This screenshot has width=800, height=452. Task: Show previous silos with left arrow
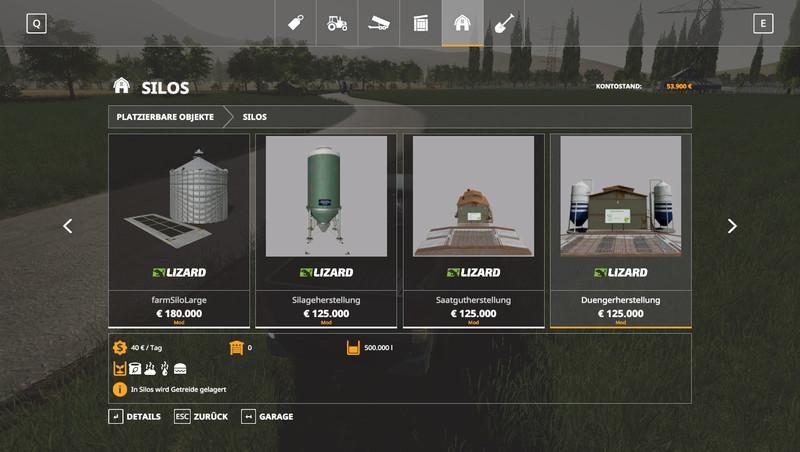[x=67, y=226]
